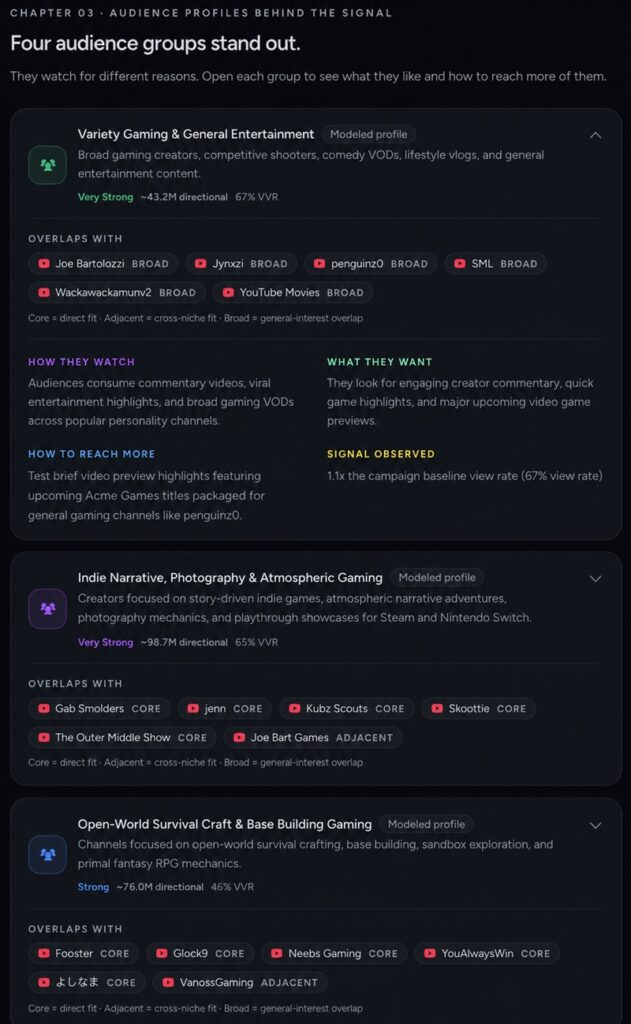The height and width of the screenshot is (1024, 631).
Task: Open the Joe Bart Games ADJACENT chip
Action: pyautogui.click(x=314, y=737)
